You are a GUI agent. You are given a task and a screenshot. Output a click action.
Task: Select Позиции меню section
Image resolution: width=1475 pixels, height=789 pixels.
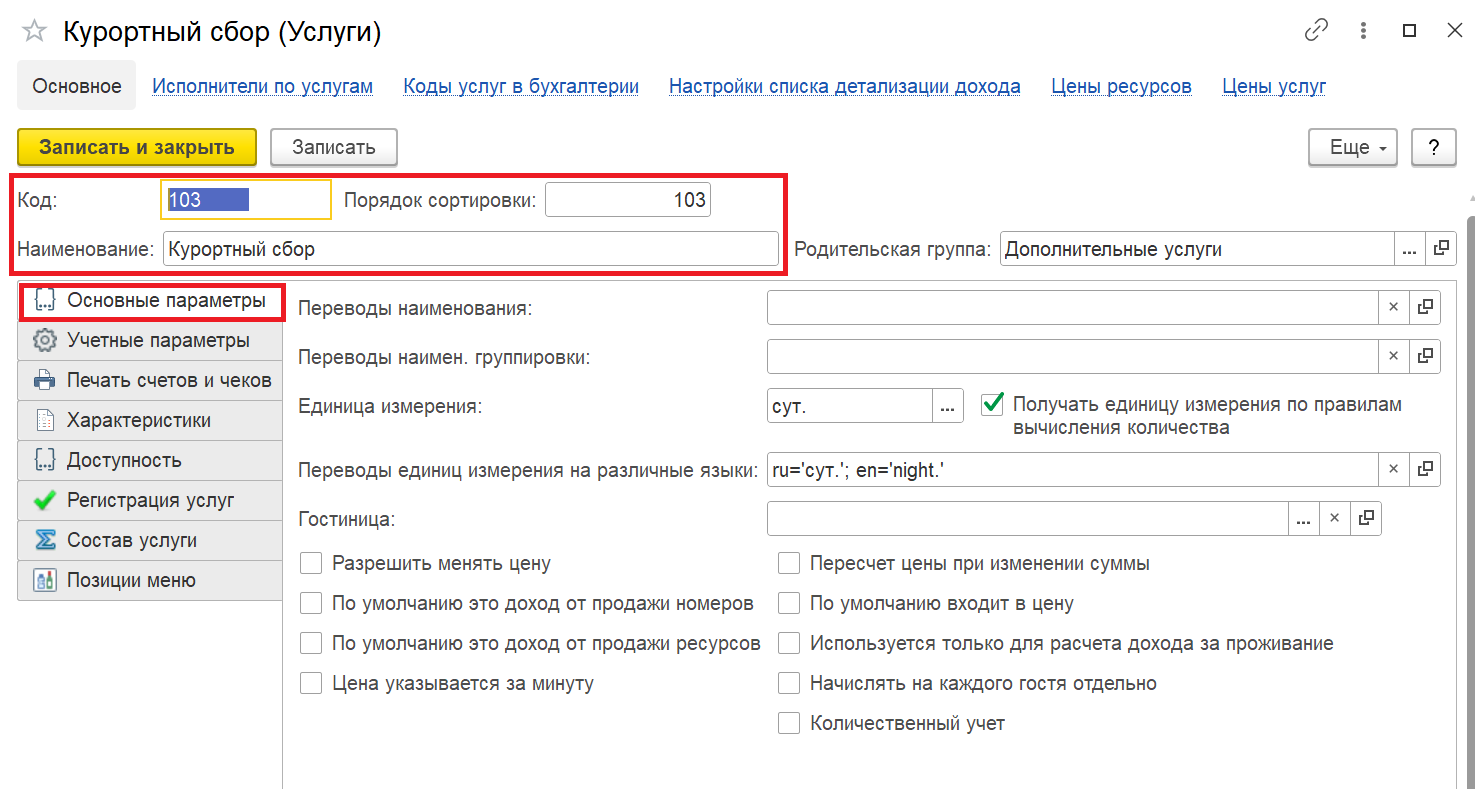(150, 580)
